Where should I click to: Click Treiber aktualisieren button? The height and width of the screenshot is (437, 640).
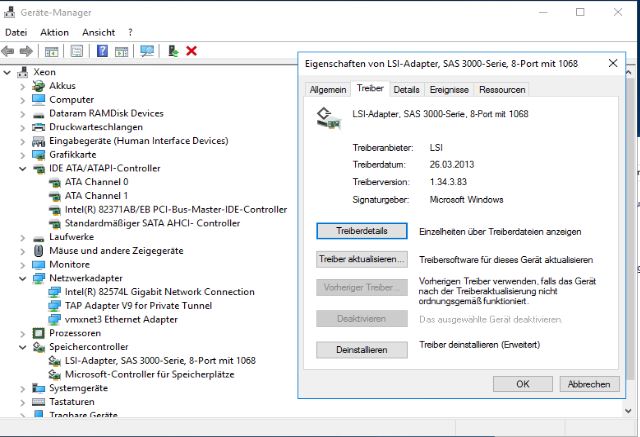point(361,259)
